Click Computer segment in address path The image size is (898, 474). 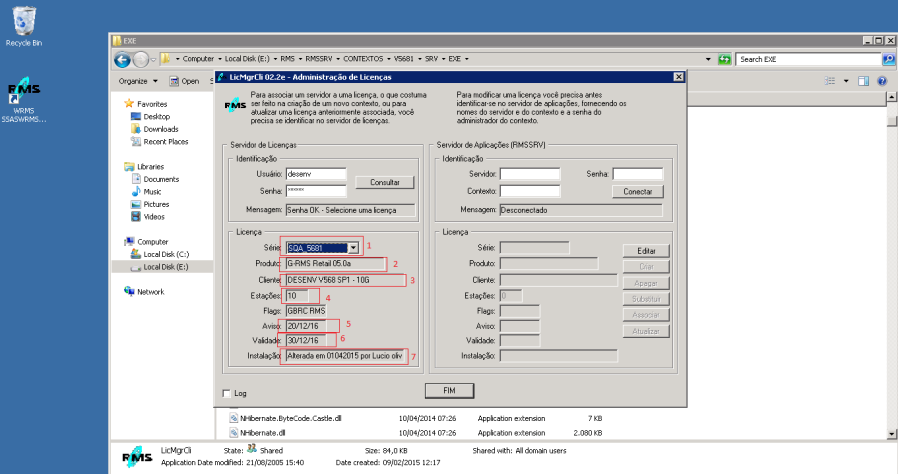coord(198,59)
